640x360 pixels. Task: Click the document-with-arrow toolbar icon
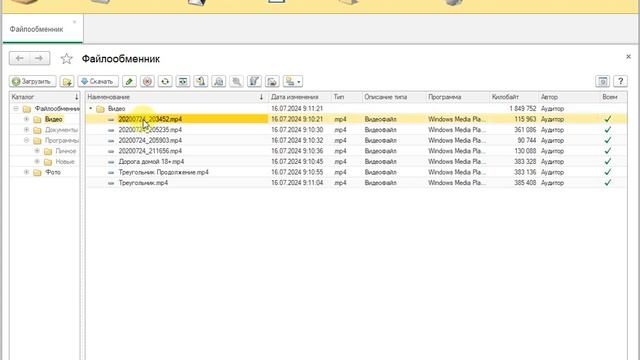201,82
